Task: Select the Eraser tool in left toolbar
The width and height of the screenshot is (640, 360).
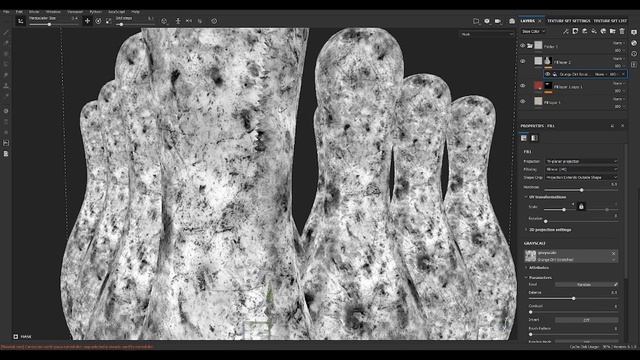Action: (6, 43)
